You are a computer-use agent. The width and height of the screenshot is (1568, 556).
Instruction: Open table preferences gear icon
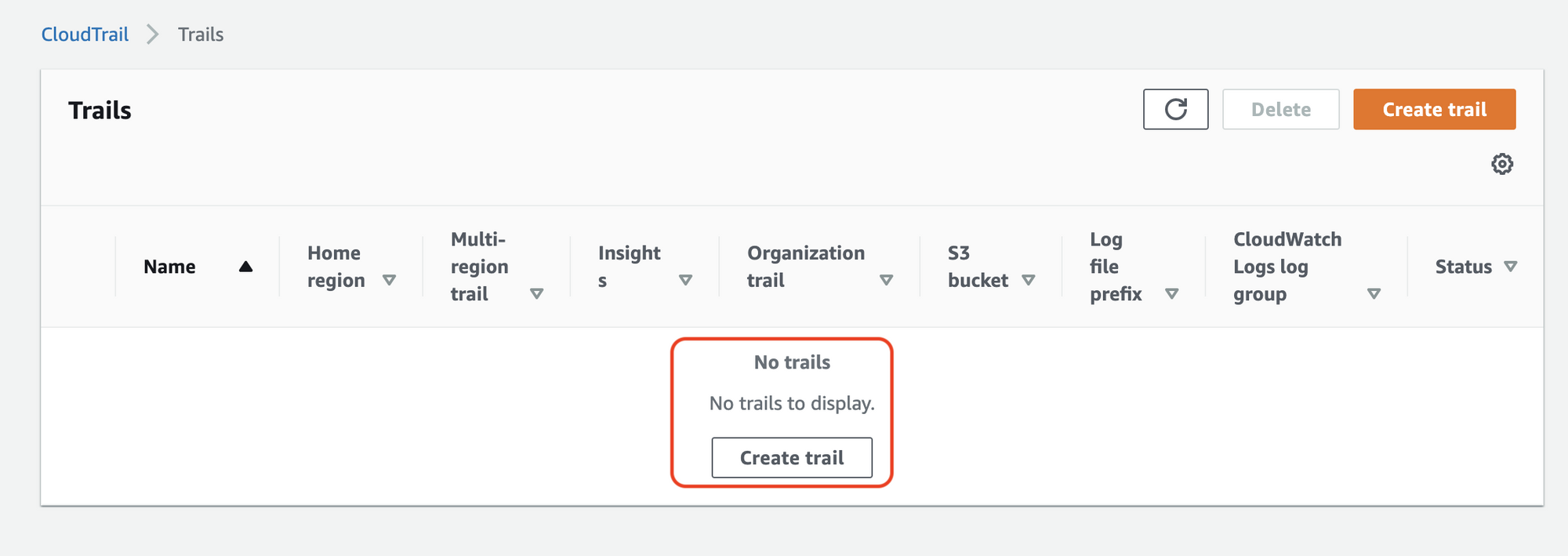pyautogui.click(x=1501, y=164)
